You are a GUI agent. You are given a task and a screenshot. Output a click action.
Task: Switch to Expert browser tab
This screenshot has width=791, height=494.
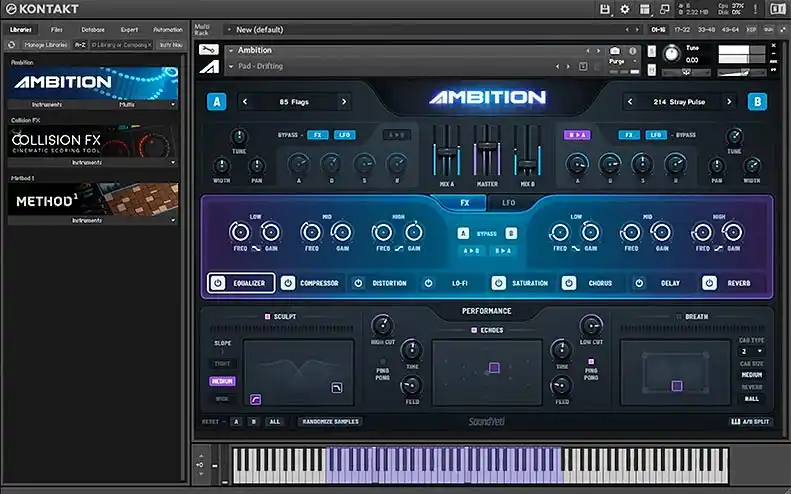[x=129, y=30]
